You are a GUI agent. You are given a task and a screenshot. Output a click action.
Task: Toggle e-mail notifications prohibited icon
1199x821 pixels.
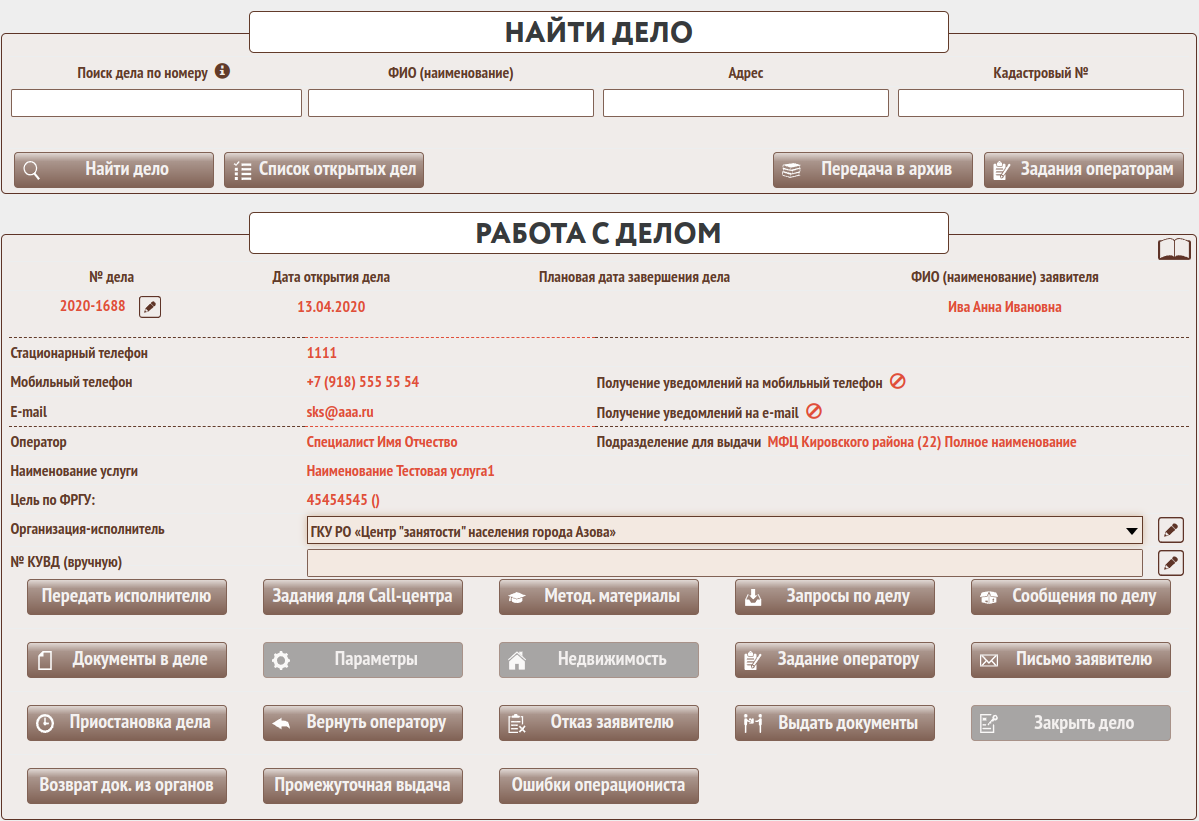(x=813, y=412)
